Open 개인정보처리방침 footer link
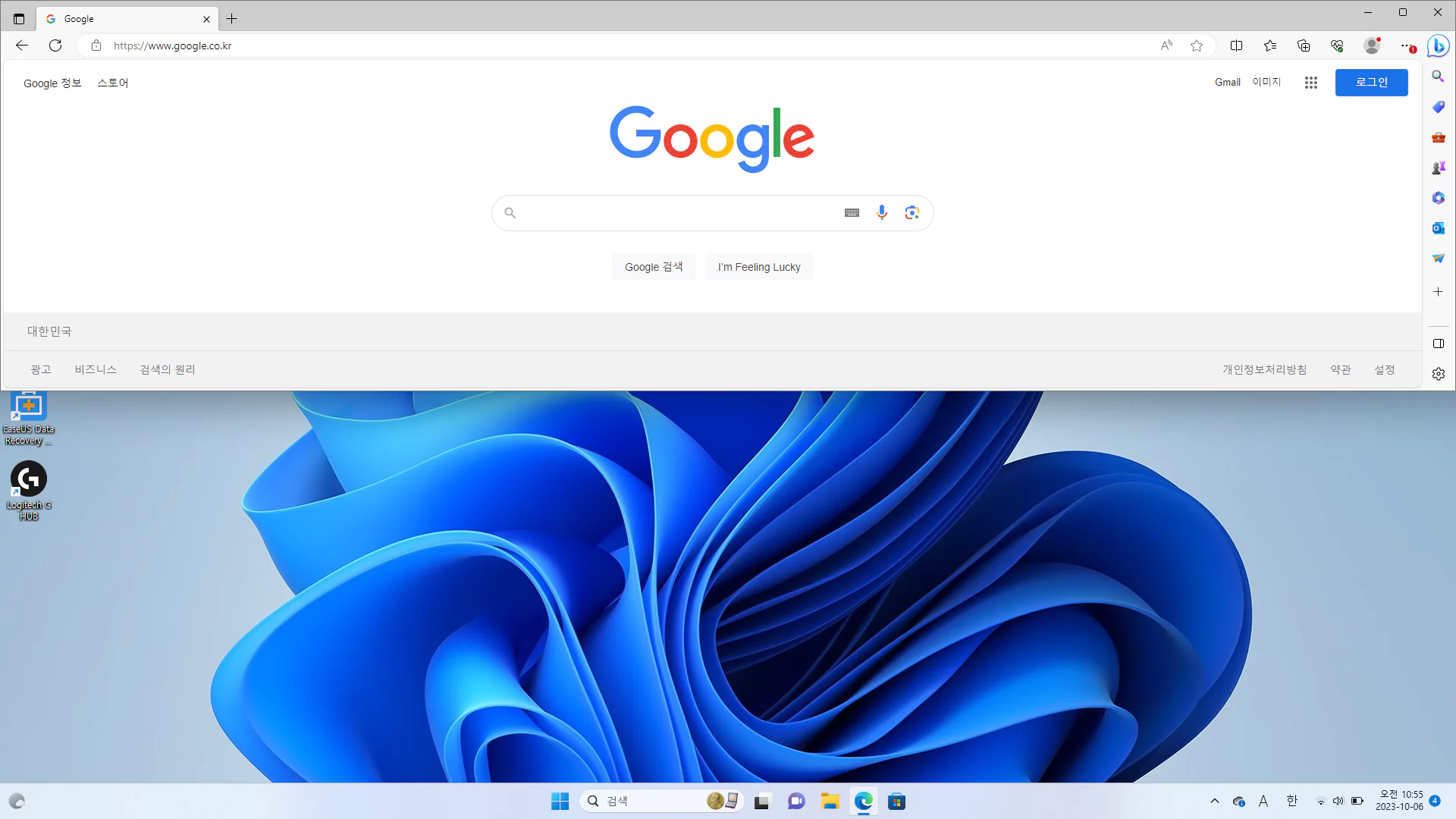Screen dimensions: 1456x819 (x=1264, y=369)
